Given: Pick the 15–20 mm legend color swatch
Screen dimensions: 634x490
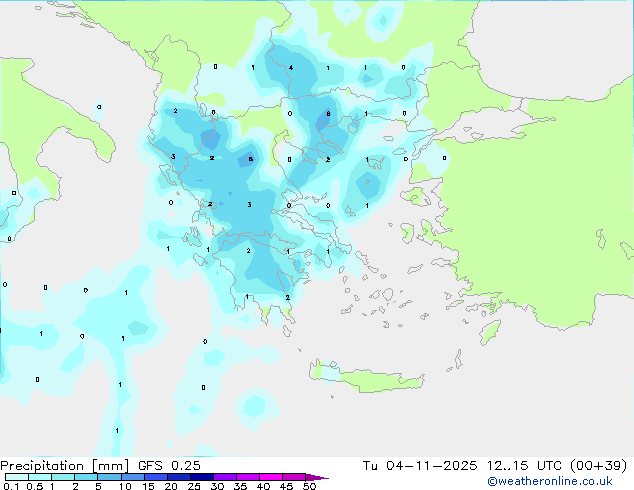Looking at the screenshot, I should pos(156,477).
